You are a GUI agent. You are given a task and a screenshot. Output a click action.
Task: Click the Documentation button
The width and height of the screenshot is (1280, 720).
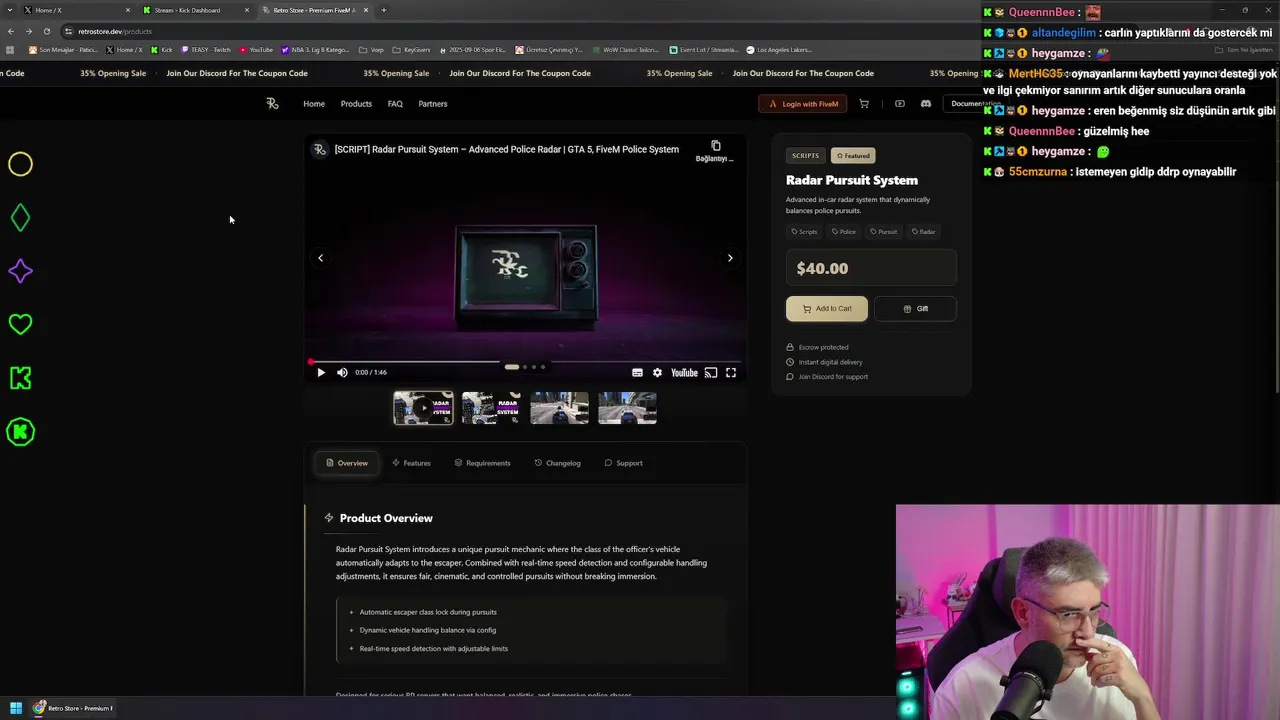point(976,103)
